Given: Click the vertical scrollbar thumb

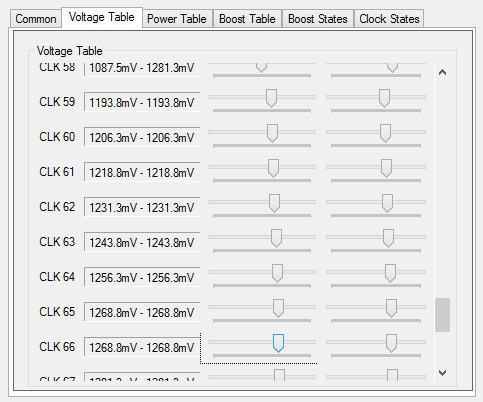Looking at the screenshot, I should coord(442,315).
